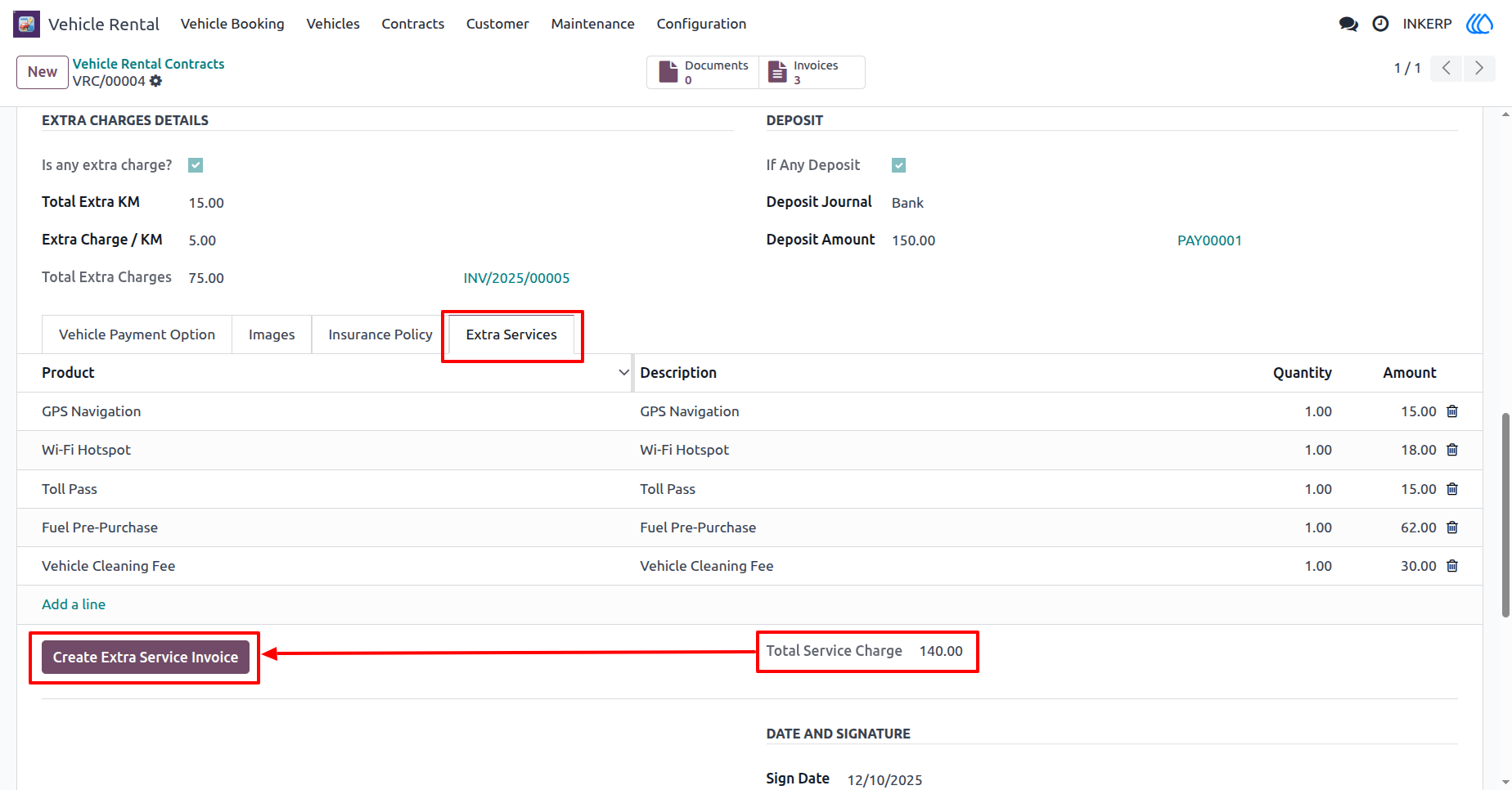Click the New button
This screenshot has width=1512, height=790.
(x=43, y=72)
